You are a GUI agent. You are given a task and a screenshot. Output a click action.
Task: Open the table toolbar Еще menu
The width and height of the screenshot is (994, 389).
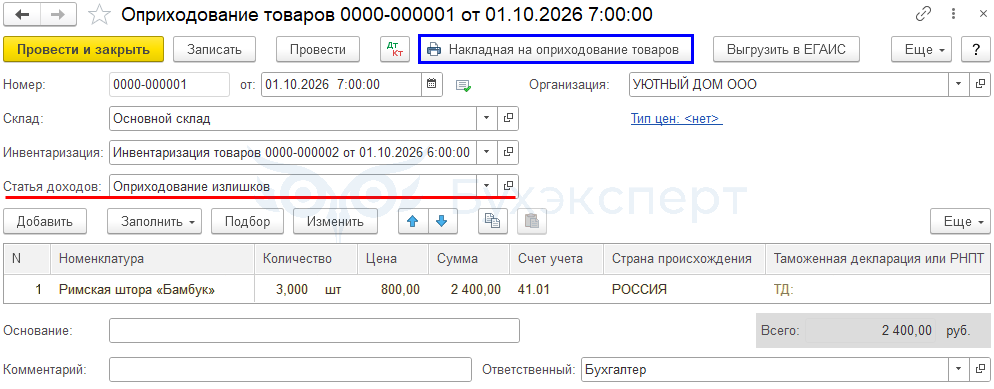tap(960, 222)
